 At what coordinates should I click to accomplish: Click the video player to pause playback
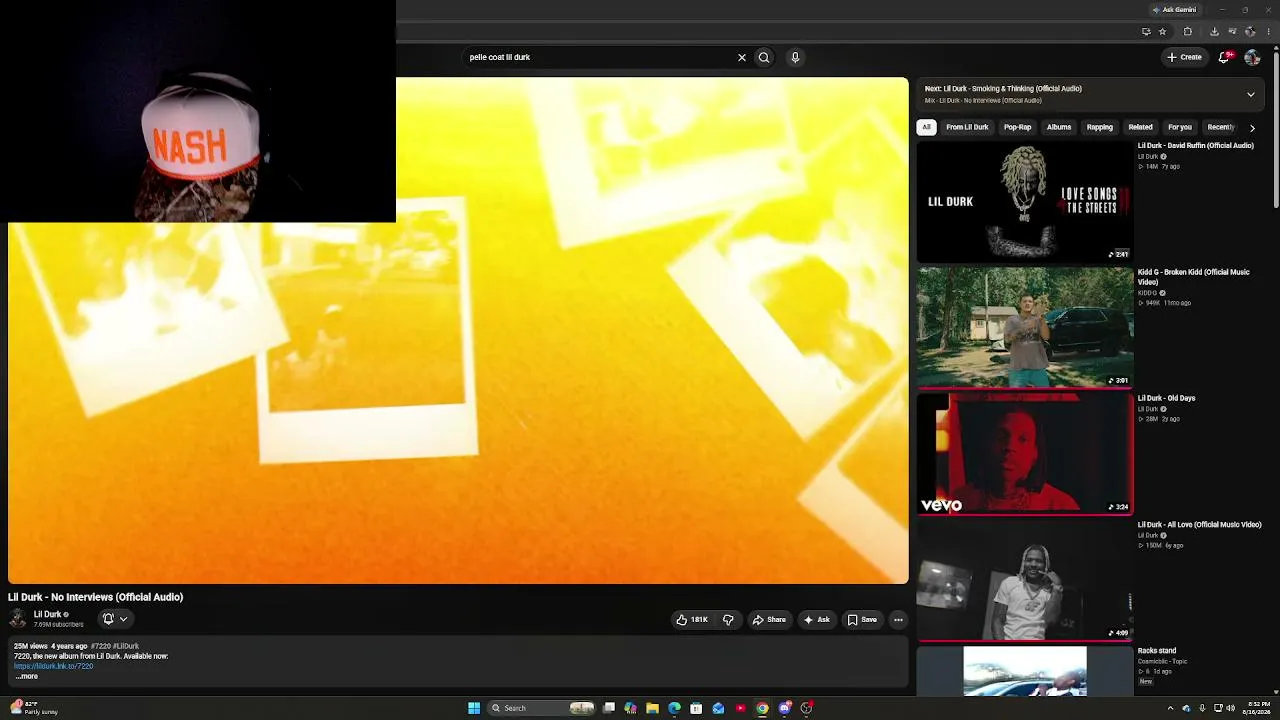(x=458, y=331)
